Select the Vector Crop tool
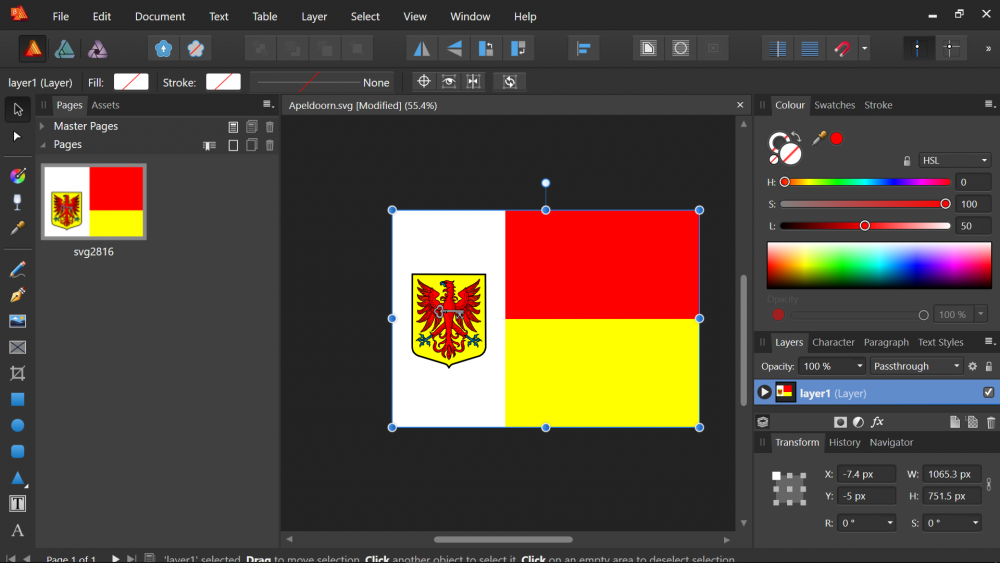The image size is (1000, 563). point(17,374)
